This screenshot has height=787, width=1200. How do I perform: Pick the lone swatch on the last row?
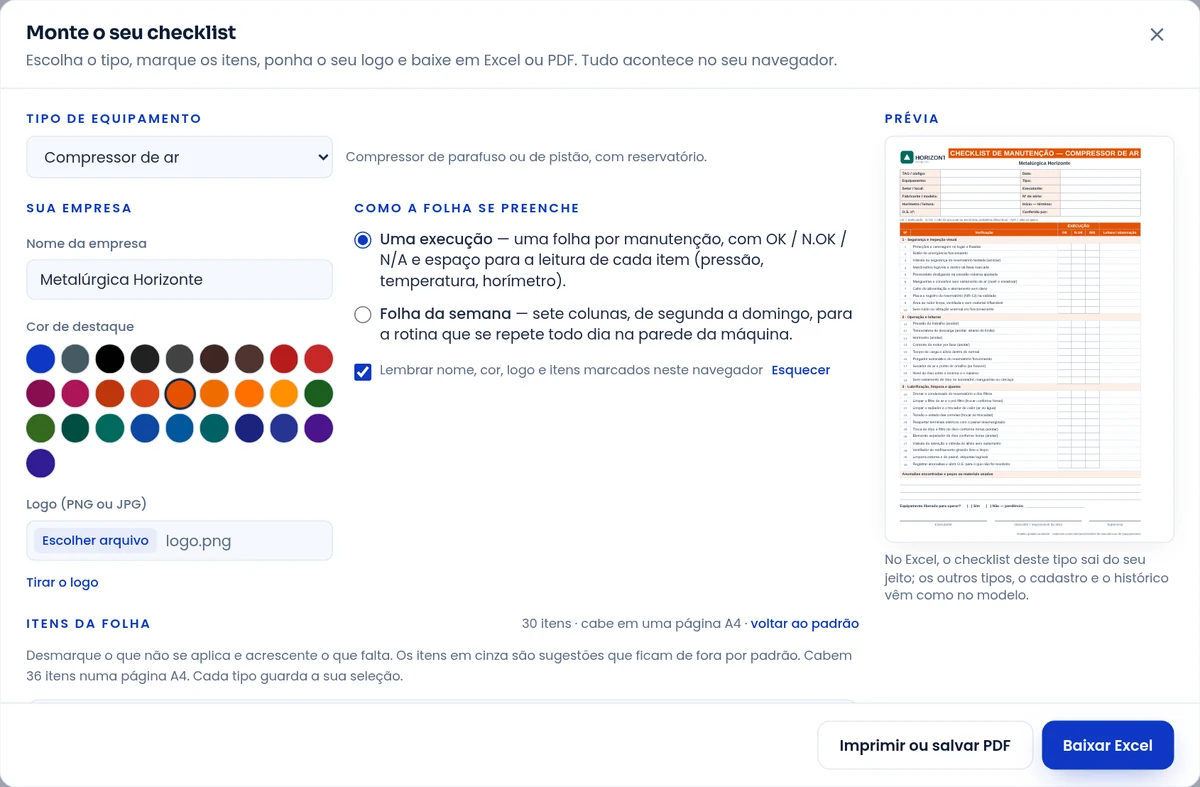click(40, 463)
